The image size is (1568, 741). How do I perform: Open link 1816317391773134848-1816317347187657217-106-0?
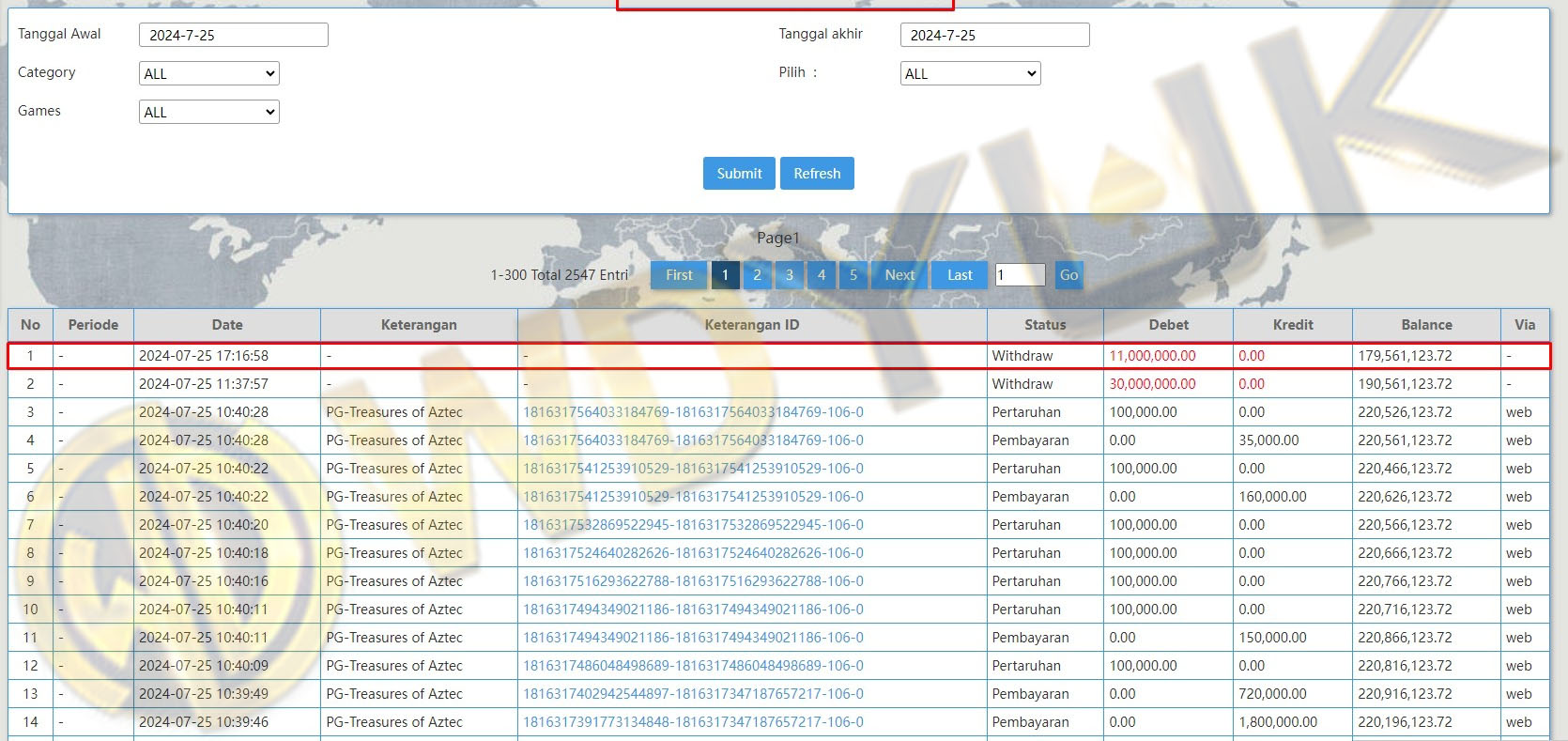click(x=693, y=722)
